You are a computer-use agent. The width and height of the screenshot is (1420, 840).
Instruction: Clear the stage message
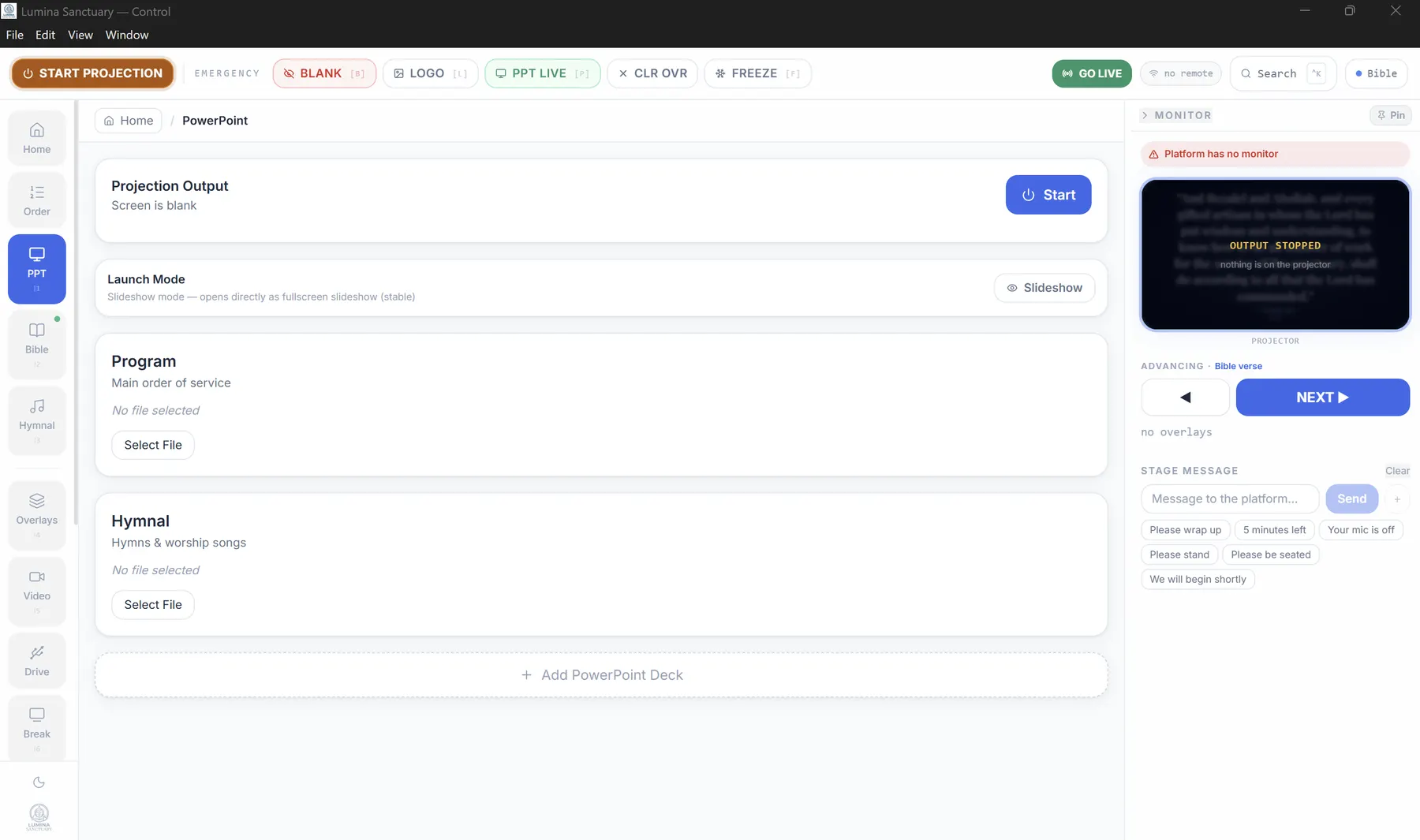(x=1397, y=471)
